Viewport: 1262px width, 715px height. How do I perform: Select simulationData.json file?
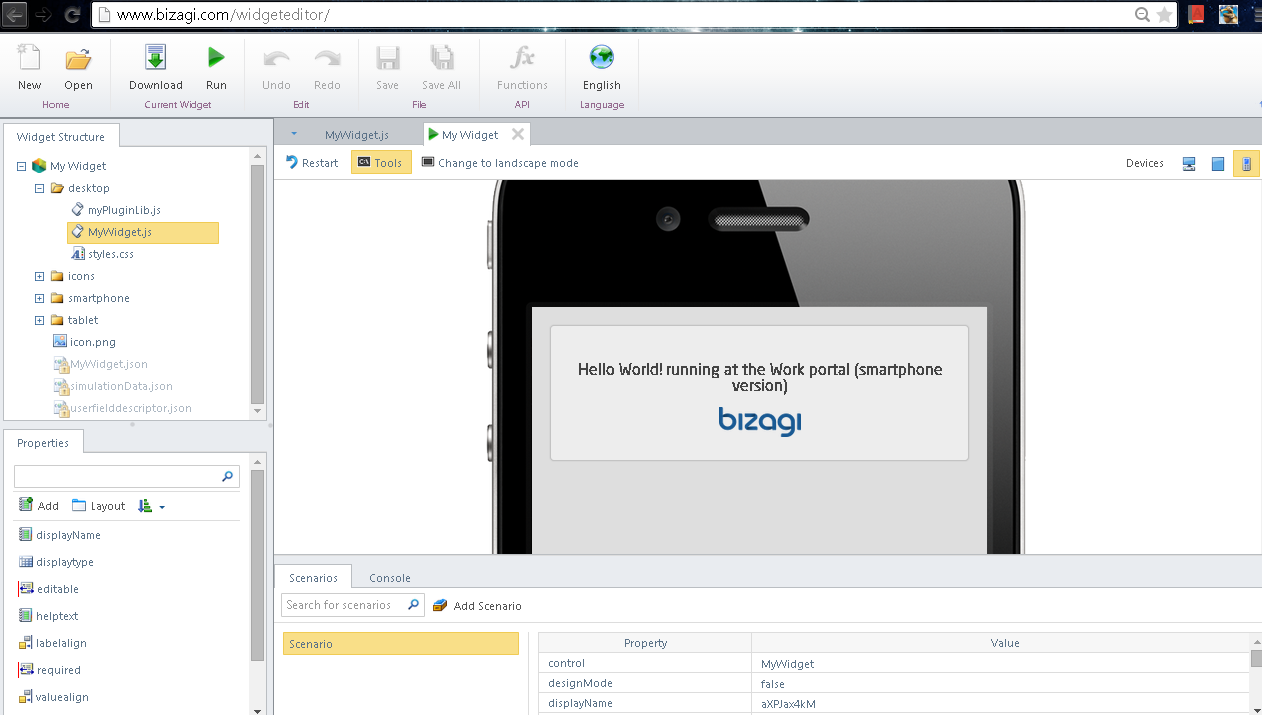pyautogui.click(x=112, y=386)
